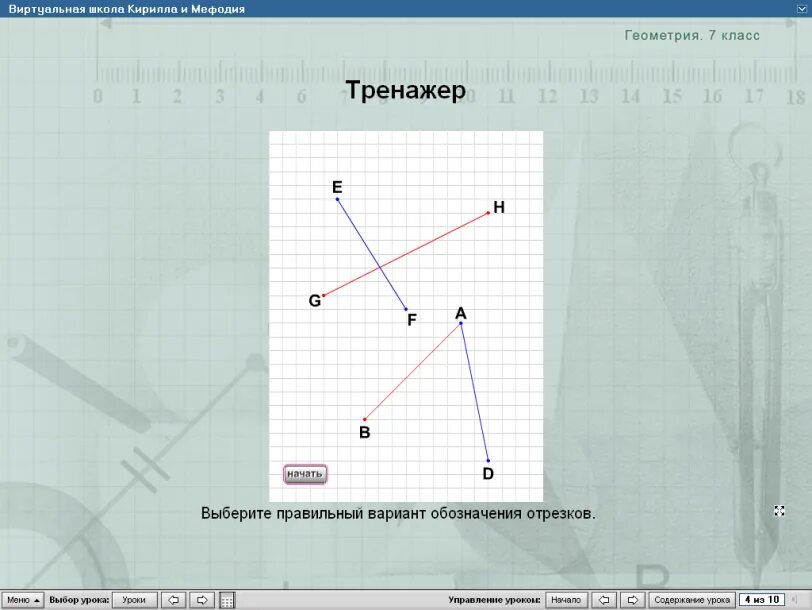The image size is (812, 610).
Task: Click the начать button
Action: pyautogui.click(x=305, y=474)
